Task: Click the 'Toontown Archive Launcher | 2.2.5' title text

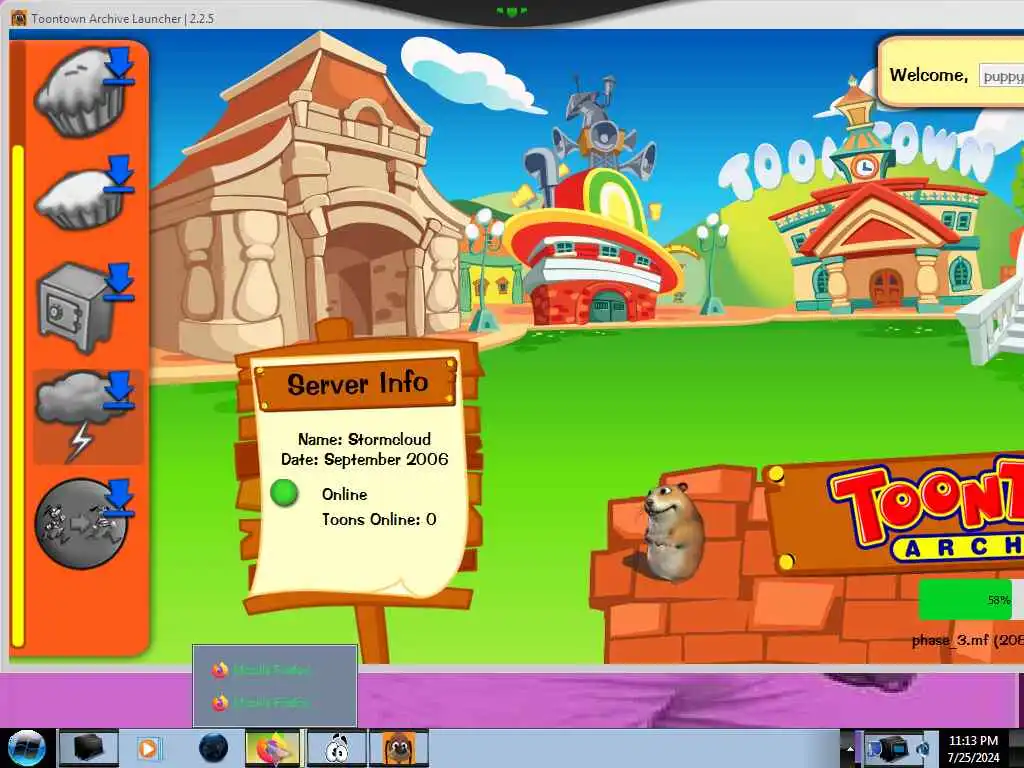Action: click(122, 18)
